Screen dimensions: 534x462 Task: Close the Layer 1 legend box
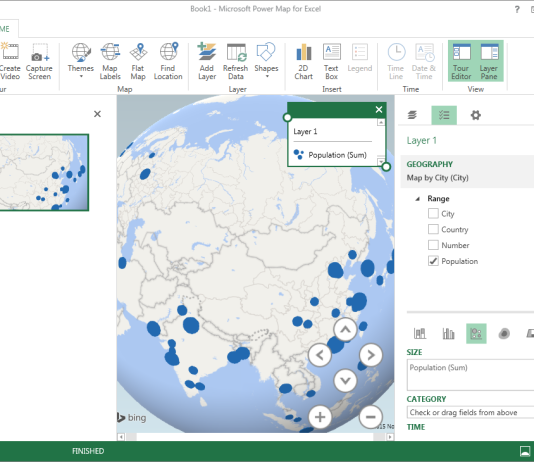pos(379,110)
